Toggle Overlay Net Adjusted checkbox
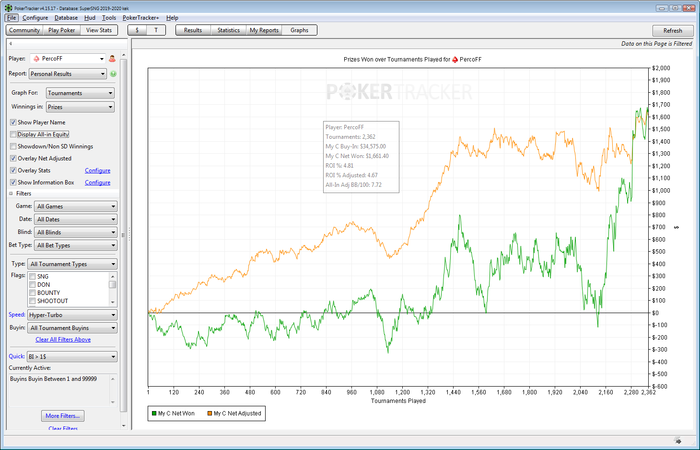700x450 pixels. [13, 158]
